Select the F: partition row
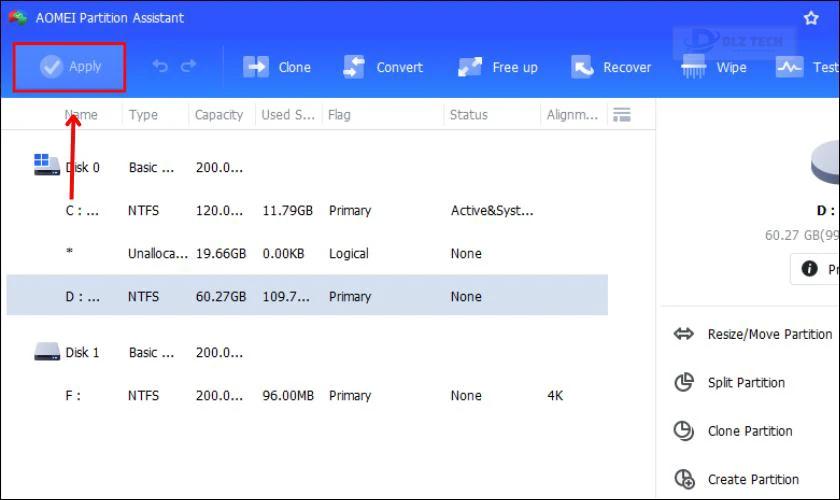The width and height of the screenshot is (840, 500). [x=307, y=395]
